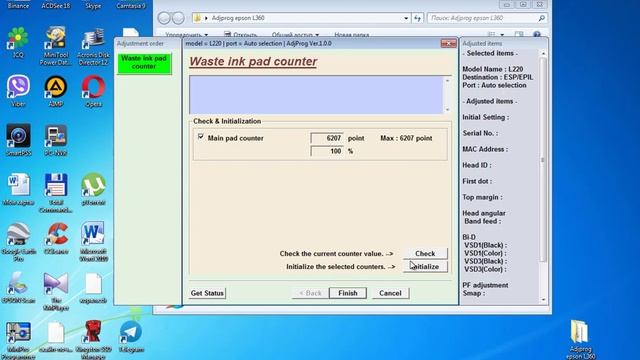640x360 pixels.
Task: Click the 'Model Name : L220' text
Action: pos(492,69)
